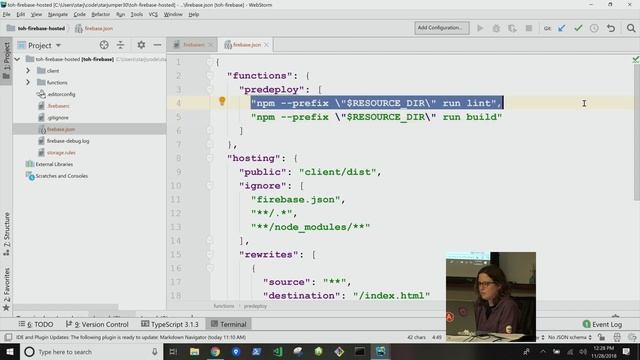Open the Version Control tool window
This screenshot has height=360, width=640.
pos(97,324)
